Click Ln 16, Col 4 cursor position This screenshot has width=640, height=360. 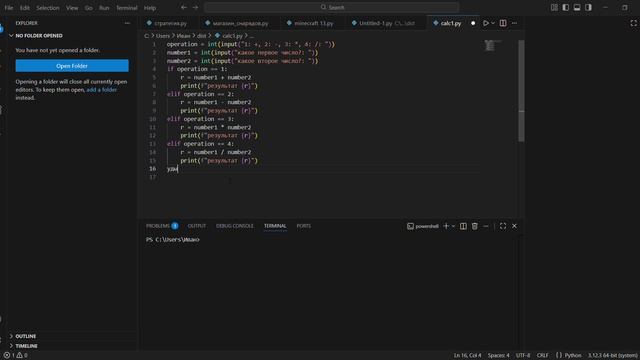point(467,356)
